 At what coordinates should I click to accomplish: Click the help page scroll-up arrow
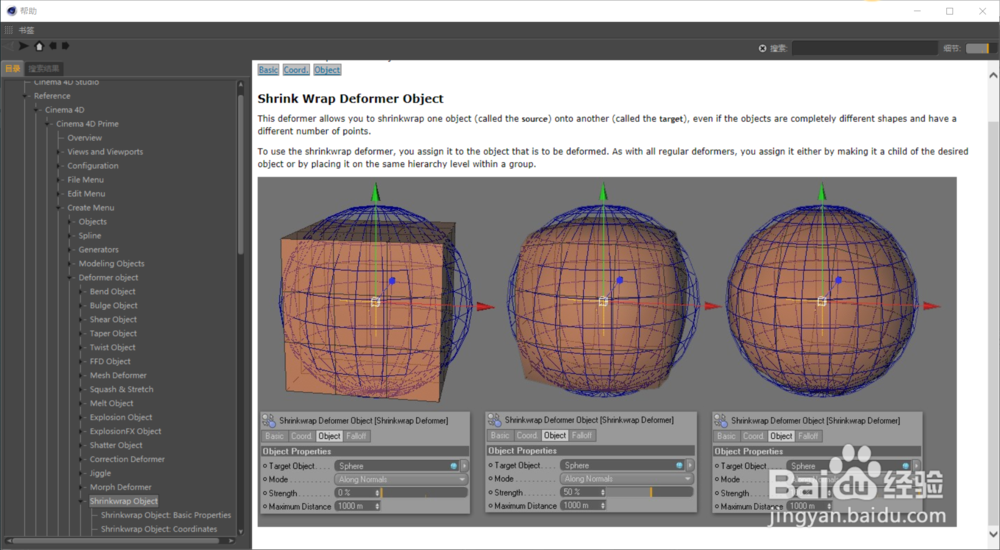(993, 75)
